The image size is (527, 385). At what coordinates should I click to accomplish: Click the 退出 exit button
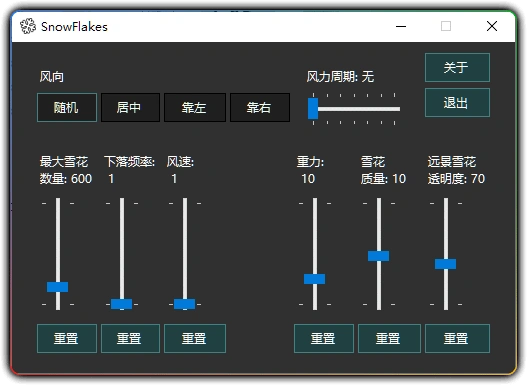pos(457,103)
